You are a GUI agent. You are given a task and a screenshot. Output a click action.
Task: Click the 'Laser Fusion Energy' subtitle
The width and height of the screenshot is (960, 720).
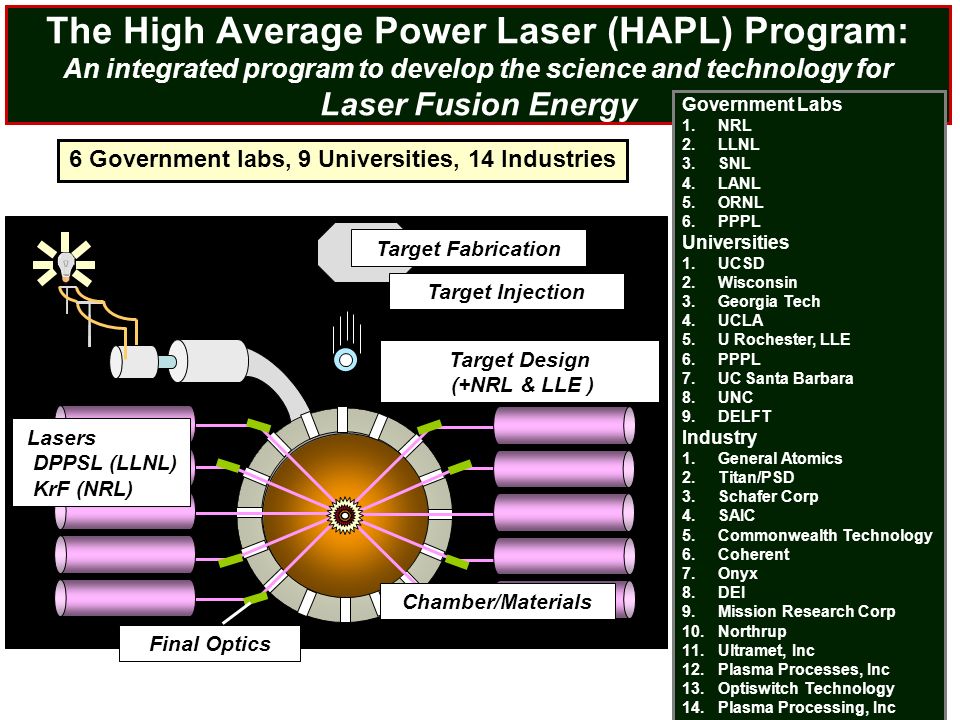click(479, 104)
